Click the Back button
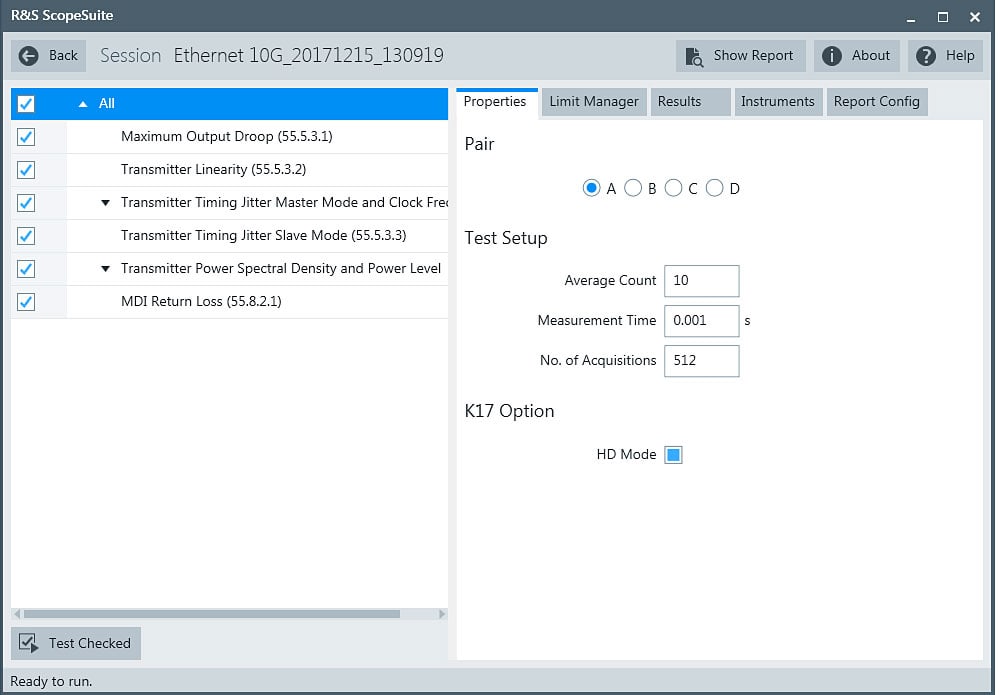 point(48,56)
